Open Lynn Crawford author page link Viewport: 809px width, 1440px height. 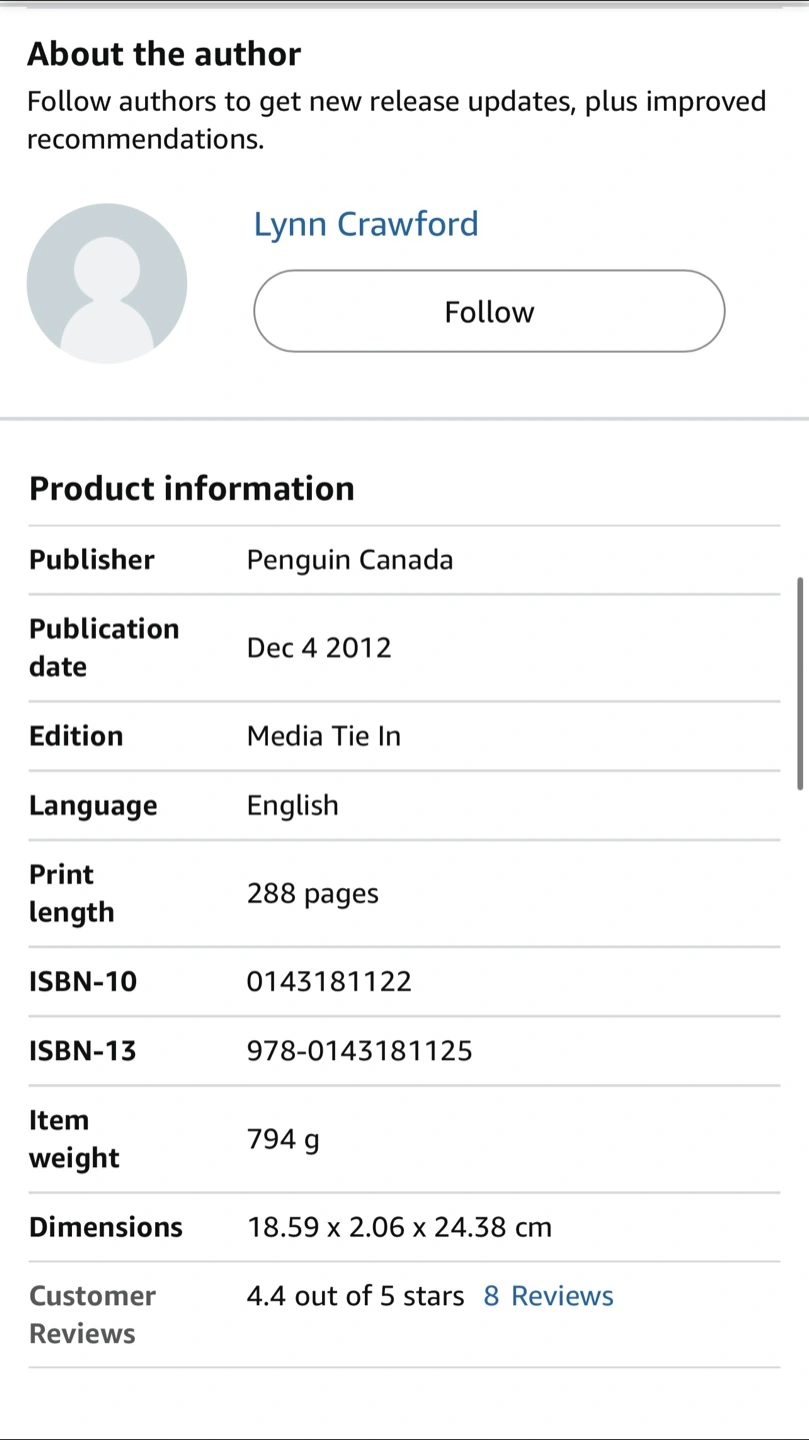tap(366, 224)
